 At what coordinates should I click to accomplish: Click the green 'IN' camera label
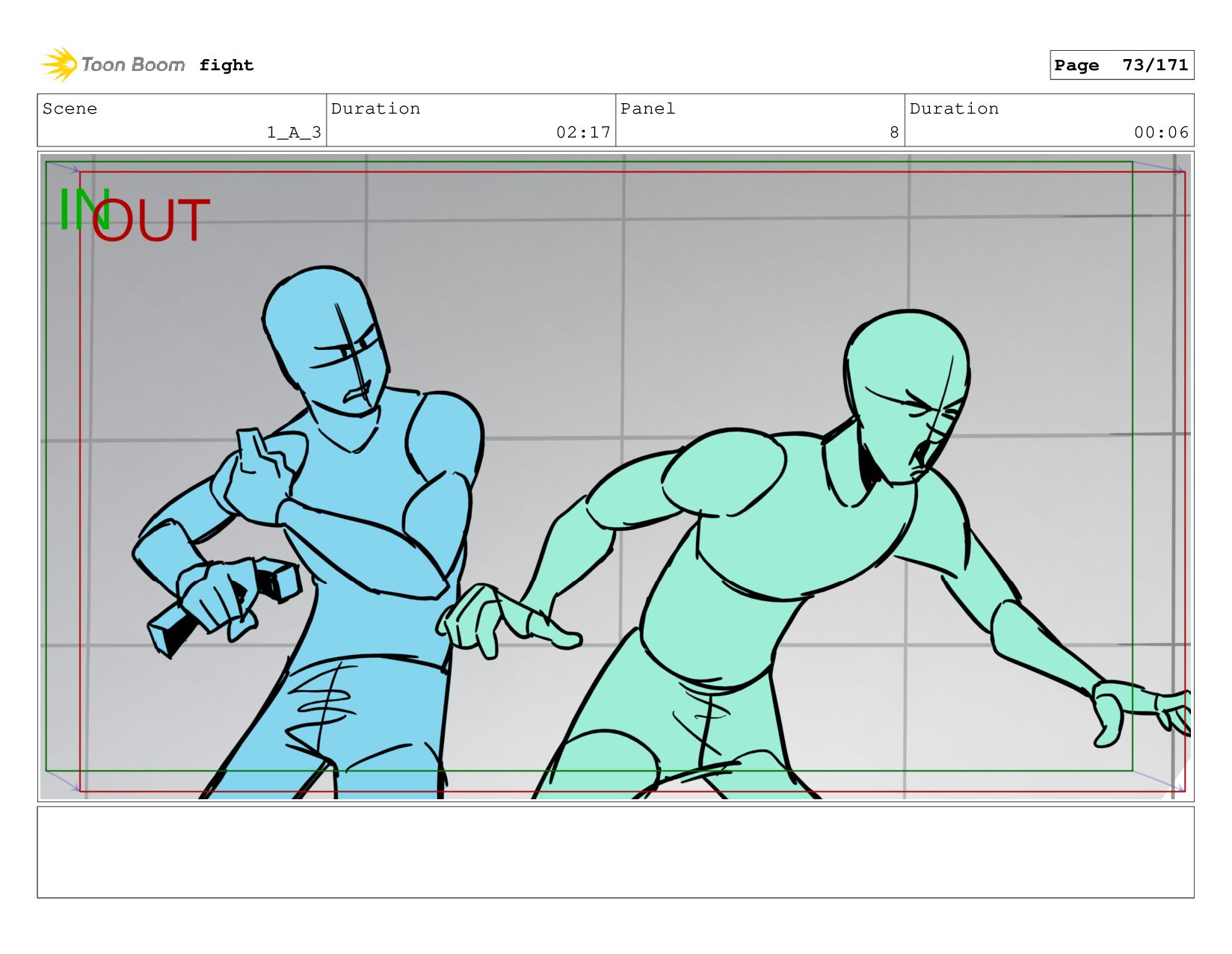pos(84,209)
